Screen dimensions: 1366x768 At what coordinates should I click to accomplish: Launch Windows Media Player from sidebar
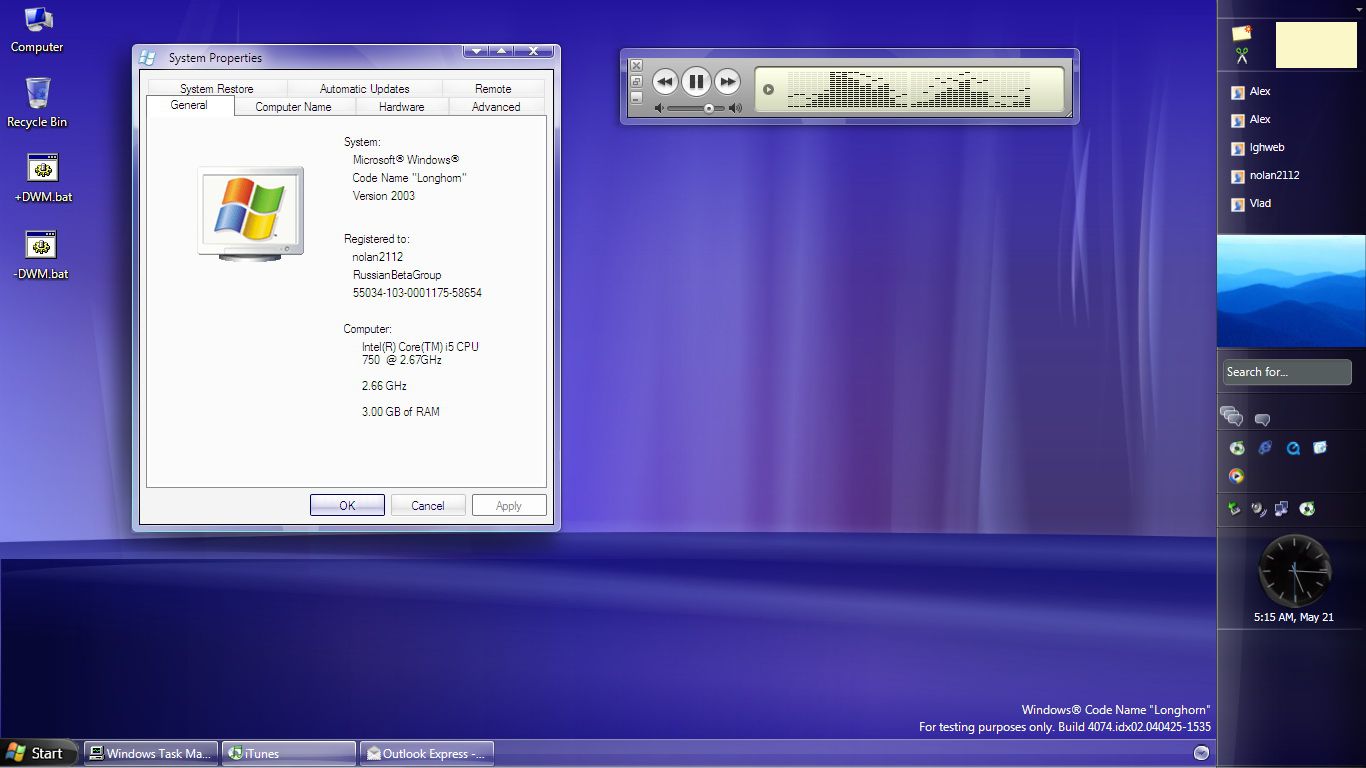pyautogui.click(x=1237, y=476)
